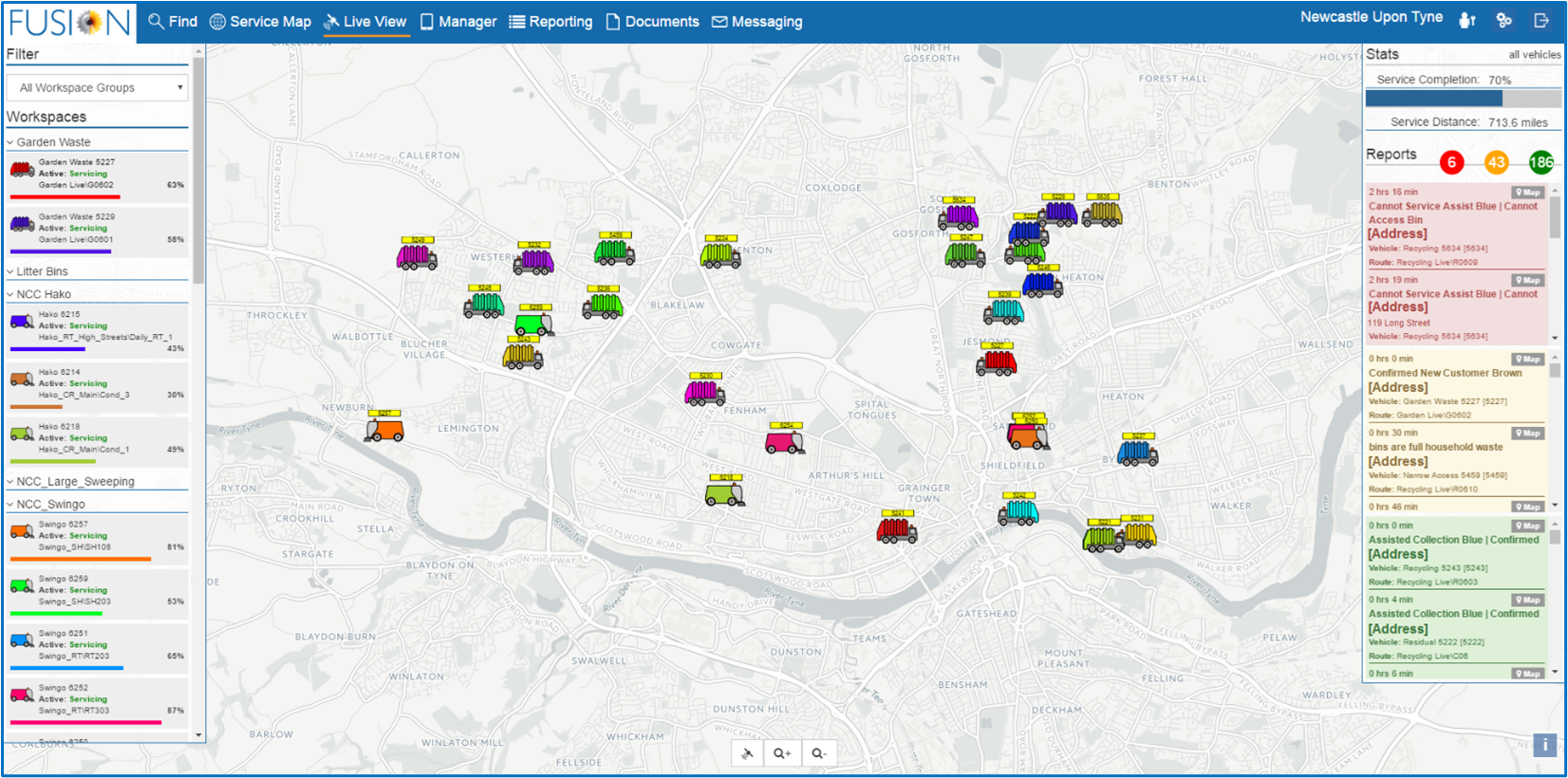This screenshot has height=778, width=1568.
Task: Filter reports by green count badge 186
Action: (x=1540, y=162)
